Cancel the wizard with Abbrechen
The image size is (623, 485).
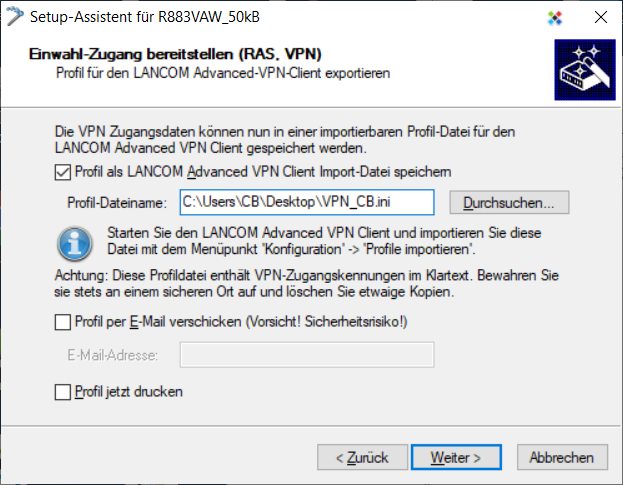pos(562,457)
